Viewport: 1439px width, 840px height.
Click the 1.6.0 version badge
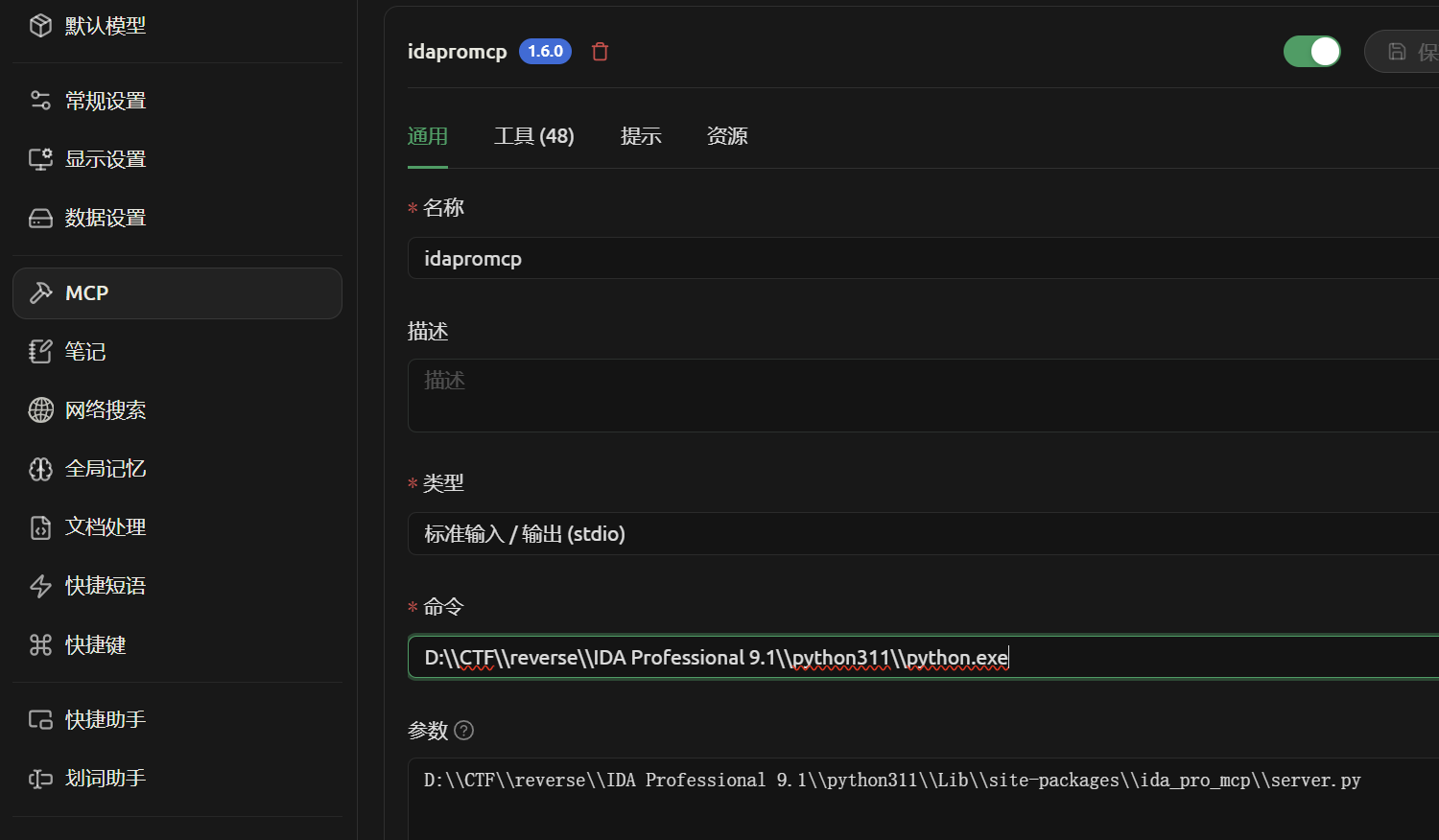click(x=545, y=52)
